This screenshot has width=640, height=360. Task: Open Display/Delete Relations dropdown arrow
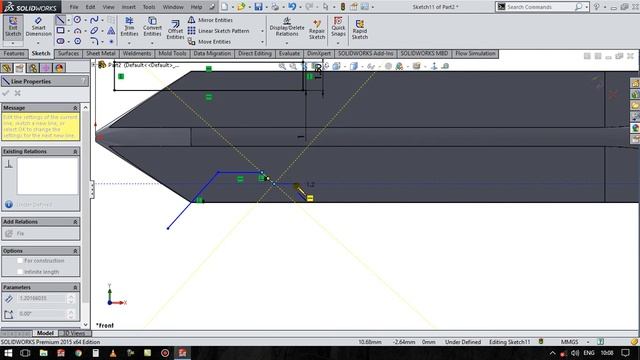tap(287, 42)
